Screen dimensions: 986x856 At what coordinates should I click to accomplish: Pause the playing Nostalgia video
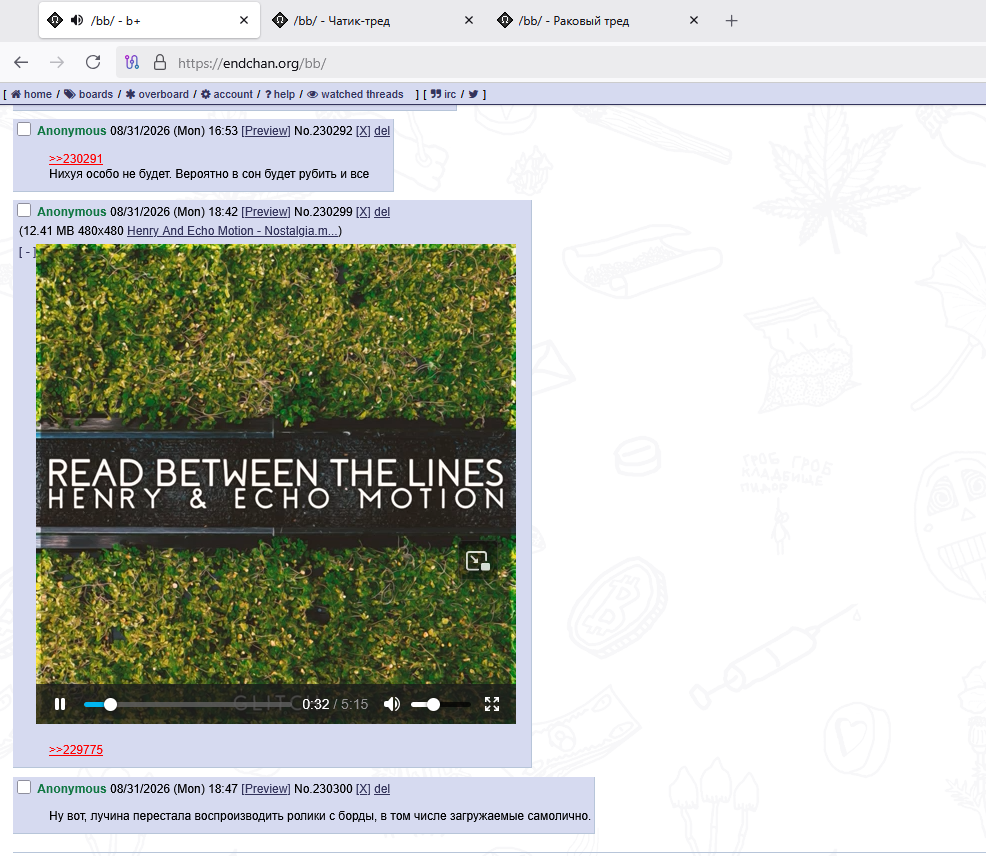tap(60, 704)
